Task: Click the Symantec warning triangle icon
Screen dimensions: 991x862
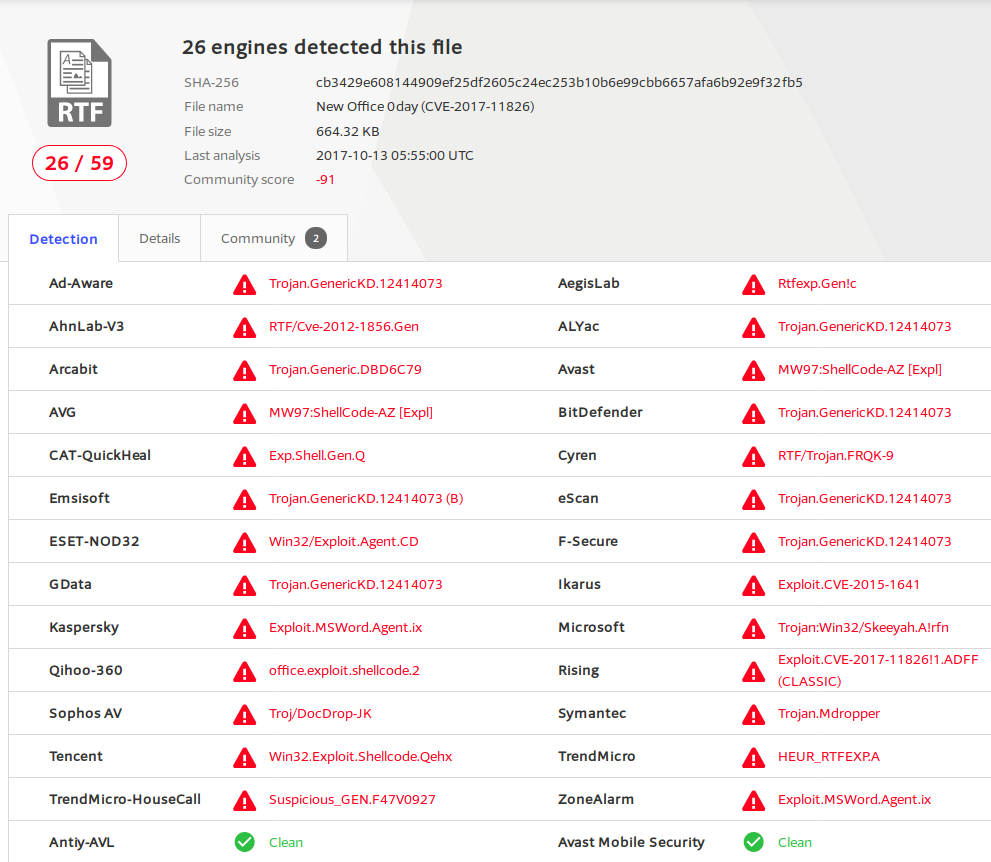Action: [x=753, y=714]
